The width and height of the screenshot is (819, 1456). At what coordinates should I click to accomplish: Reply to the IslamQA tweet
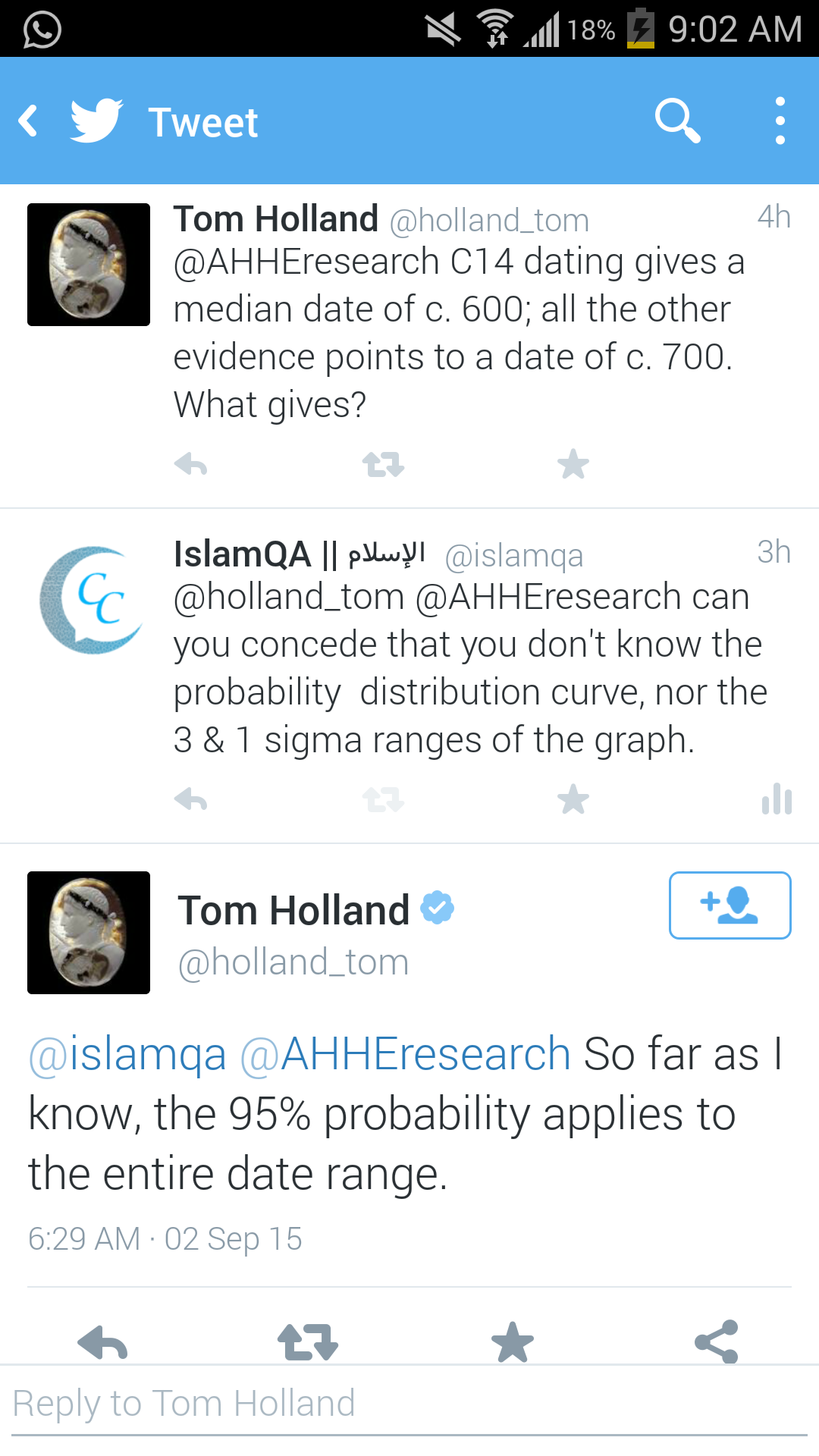[x=190, y=799]
